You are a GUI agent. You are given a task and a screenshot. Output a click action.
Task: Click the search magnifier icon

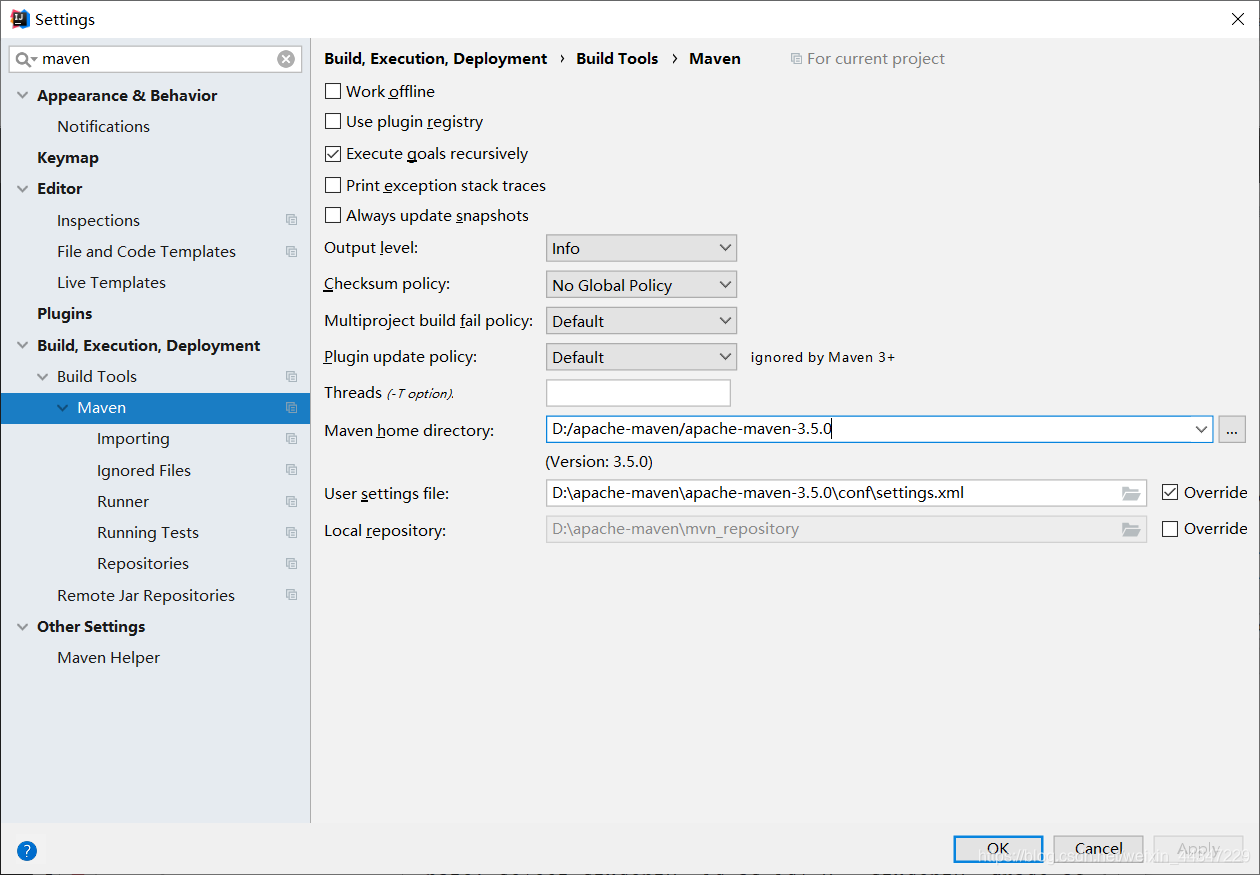tap(25, 60)
